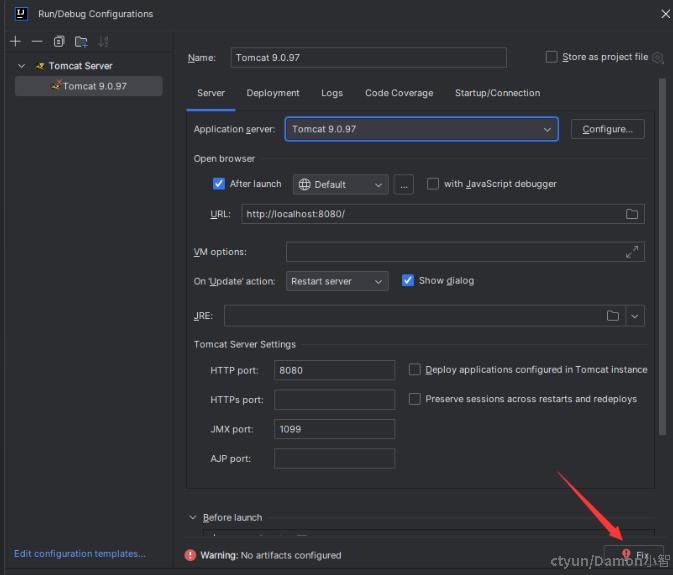
Task: Click the gear icon beside Store as project file
Action: (658, 57)
